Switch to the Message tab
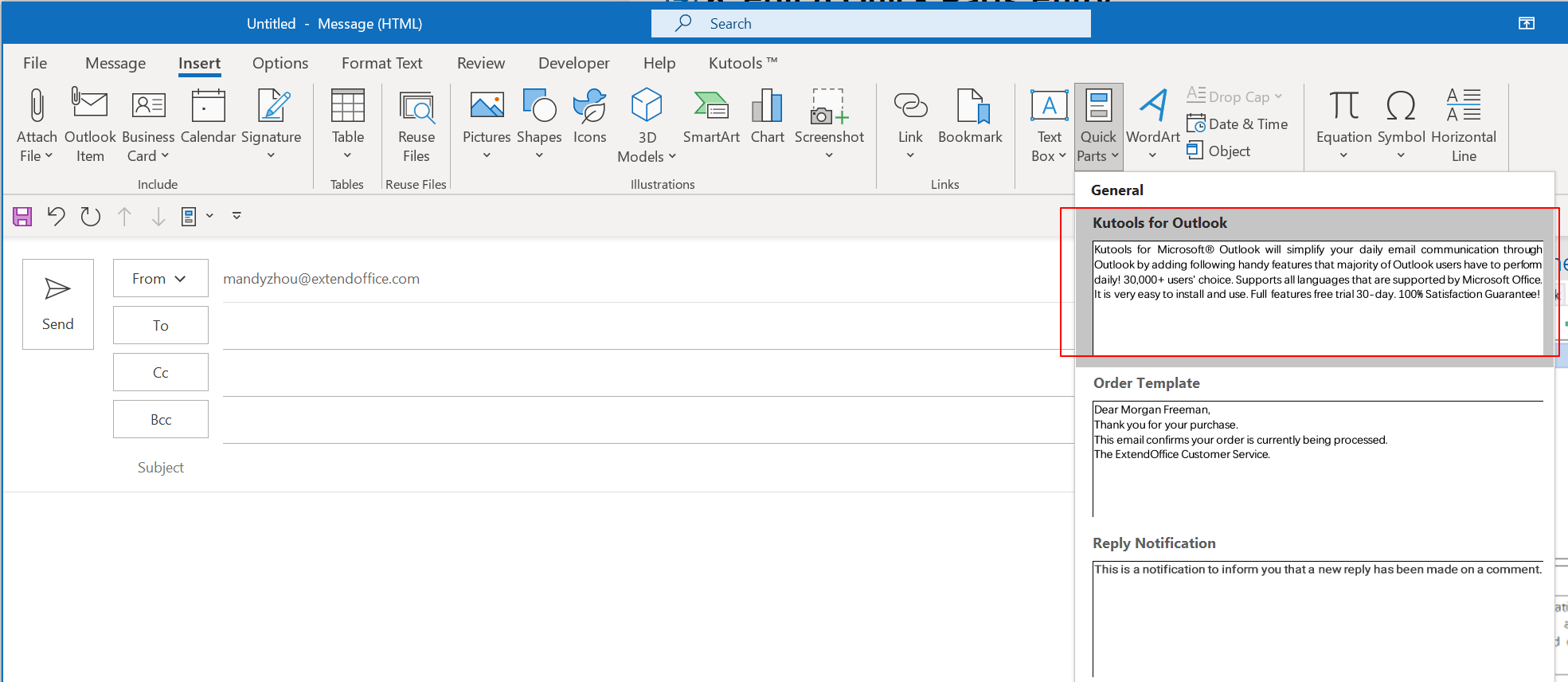Image resolution: width=1568 pixels, height=682 pixels. (x=115, y=63)
